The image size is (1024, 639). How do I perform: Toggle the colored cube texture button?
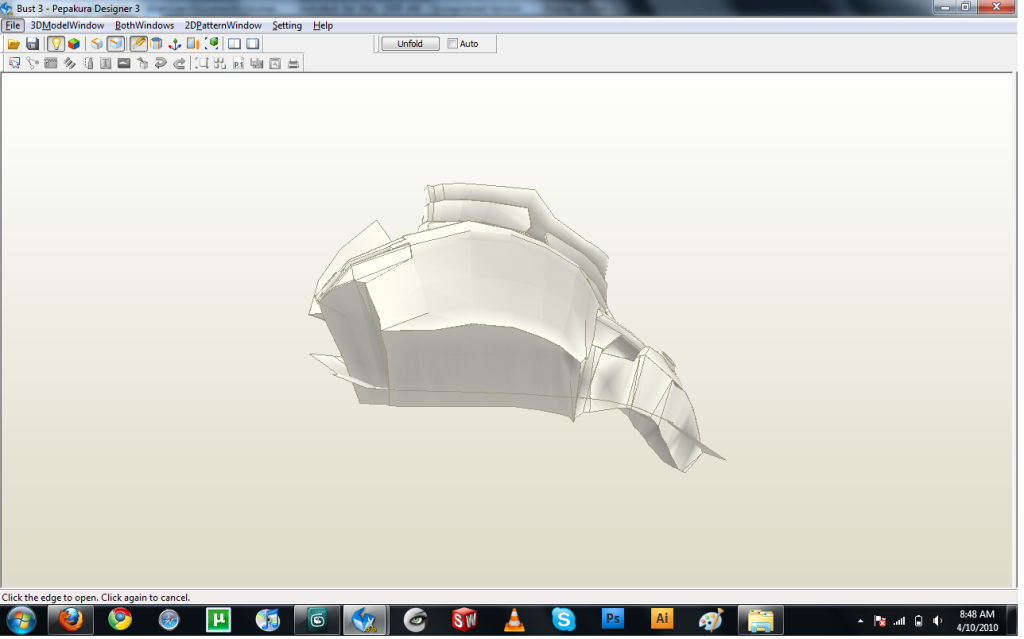74,44
